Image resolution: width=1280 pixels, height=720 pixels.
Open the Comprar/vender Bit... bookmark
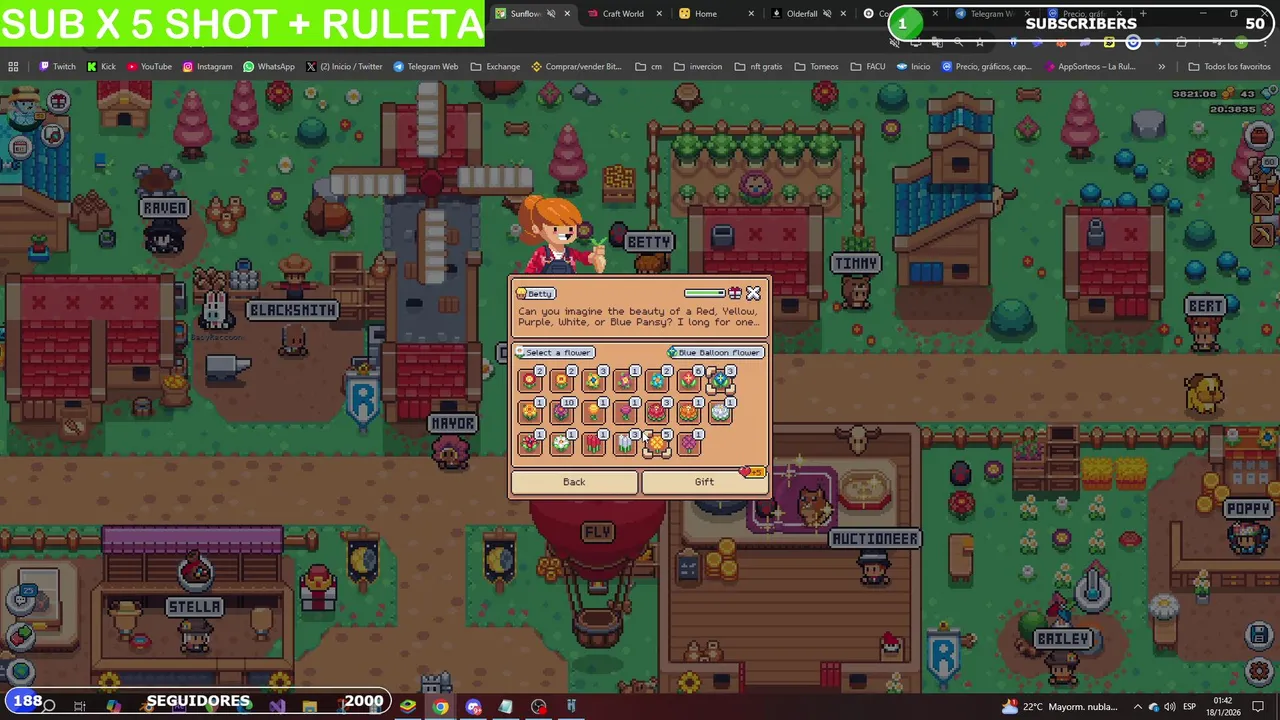pos(576,67)
